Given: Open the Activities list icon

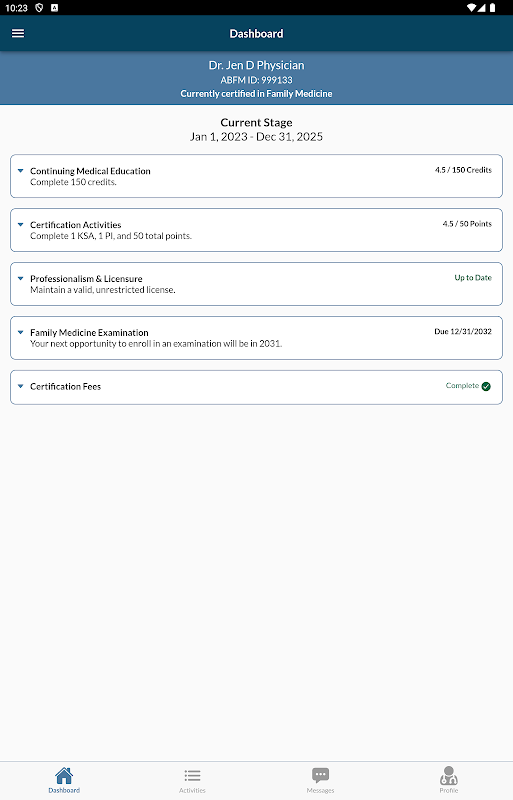Looking at the screenshot, I should pyautogui.click(x=192, y=776).
